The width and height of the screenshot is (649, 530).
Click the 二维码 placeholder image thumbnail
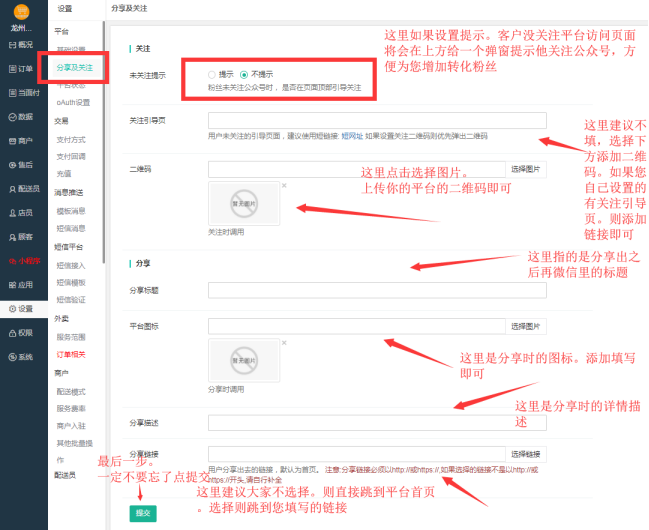pyautogui.click(x=244, y=203)
